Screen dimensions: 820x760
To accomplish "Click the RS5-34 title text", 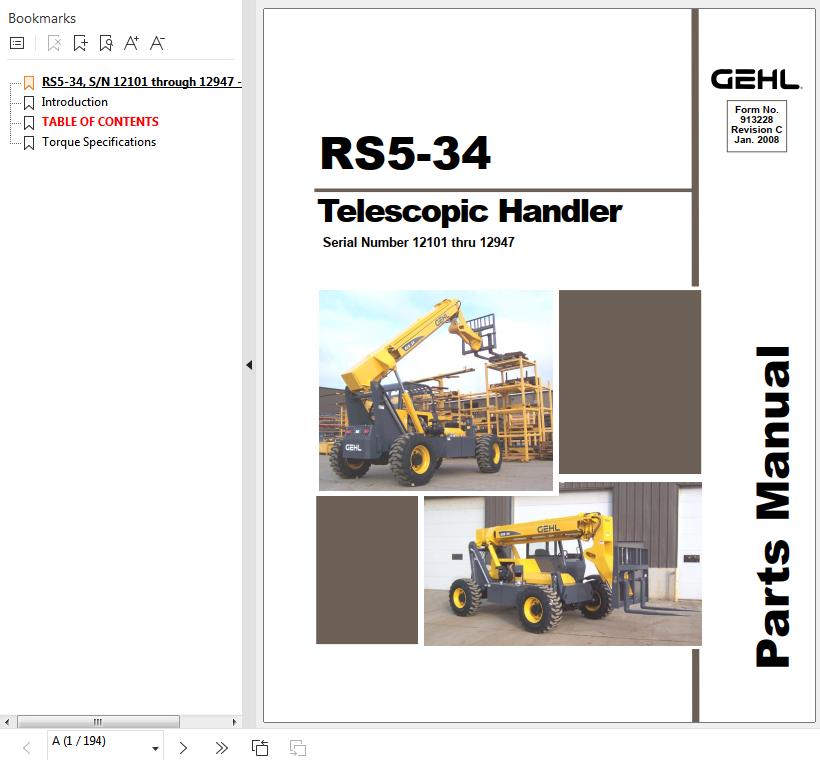I will pos(405,153).
